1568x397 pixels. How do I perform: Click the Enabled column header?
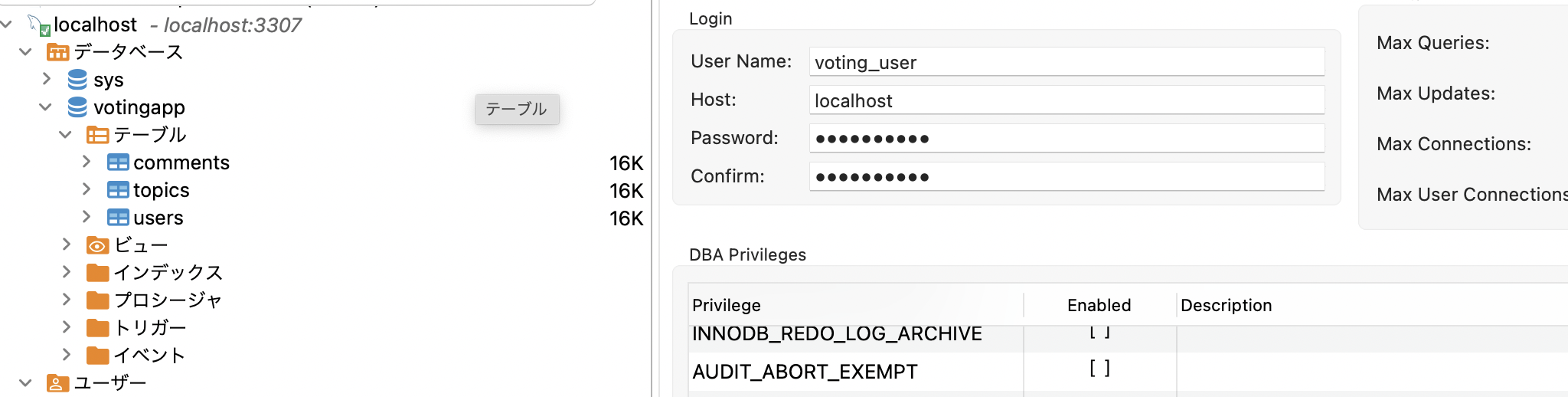click(x=1099, y=305)
